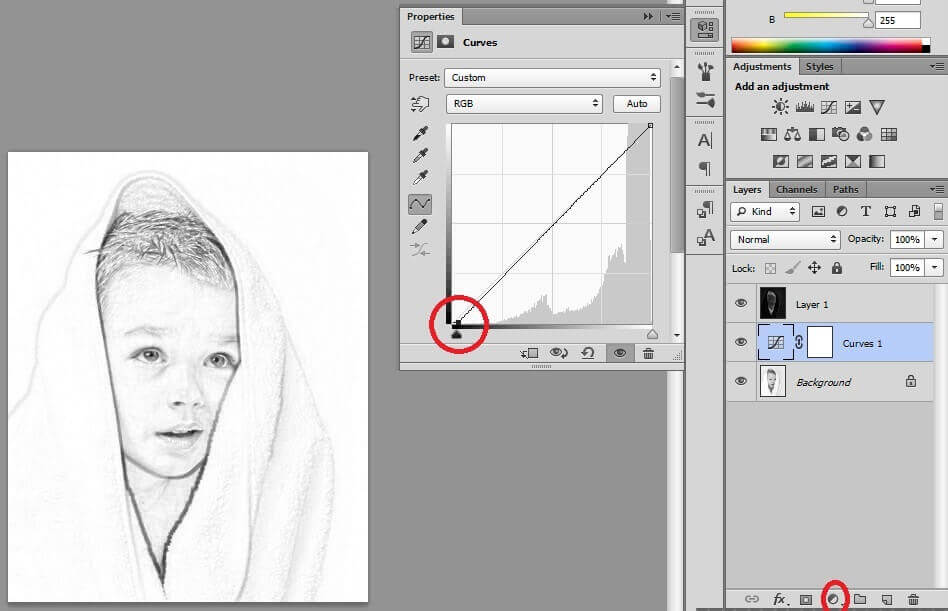
Task: Create new fill or adjustment layer icon
Action: click(x=832, y=599)
